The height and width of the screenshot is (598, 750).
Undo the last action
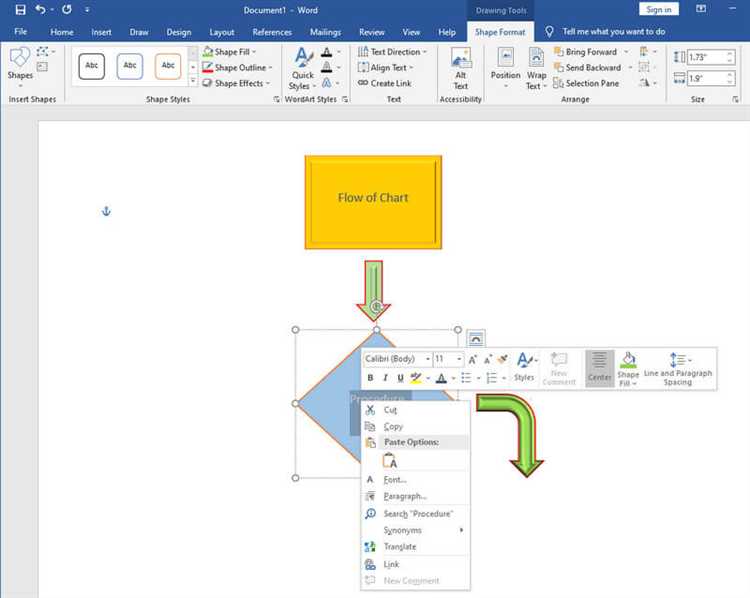[41, 10]
